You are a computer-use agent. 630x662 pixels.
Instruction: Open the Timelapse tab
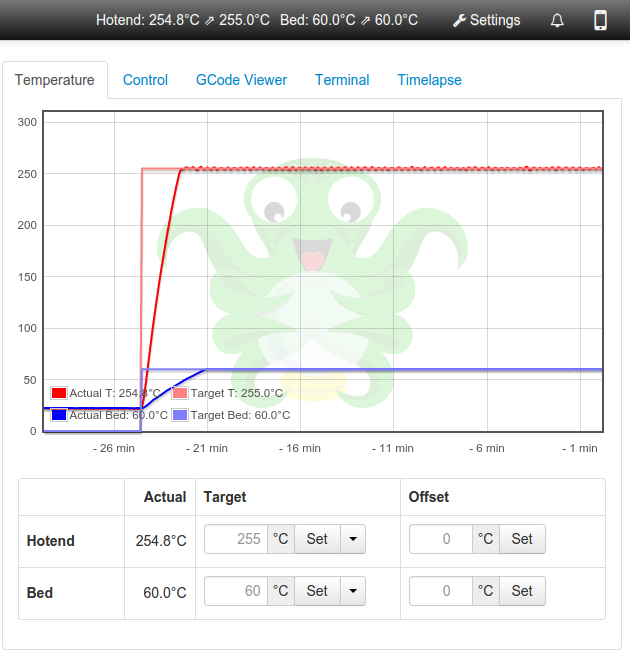tap(429, 80)
